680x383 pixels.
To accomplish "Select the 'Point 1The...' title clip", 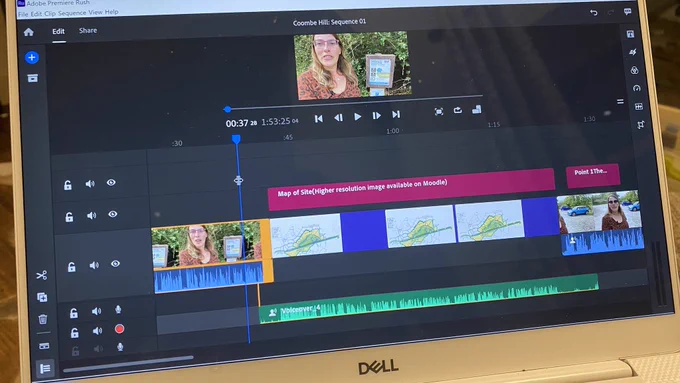I will coord(593,175).
